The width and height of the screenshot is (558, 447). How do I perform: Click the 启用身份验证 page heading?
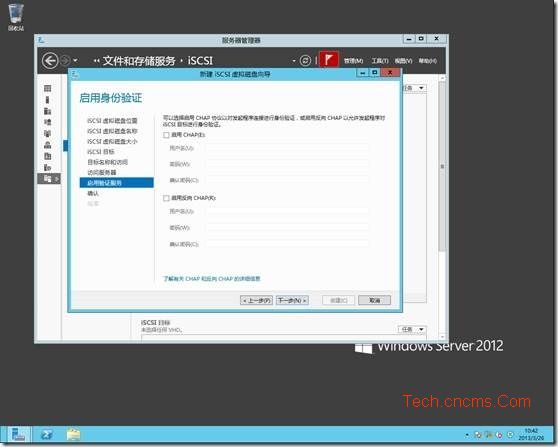pos(111,98)
